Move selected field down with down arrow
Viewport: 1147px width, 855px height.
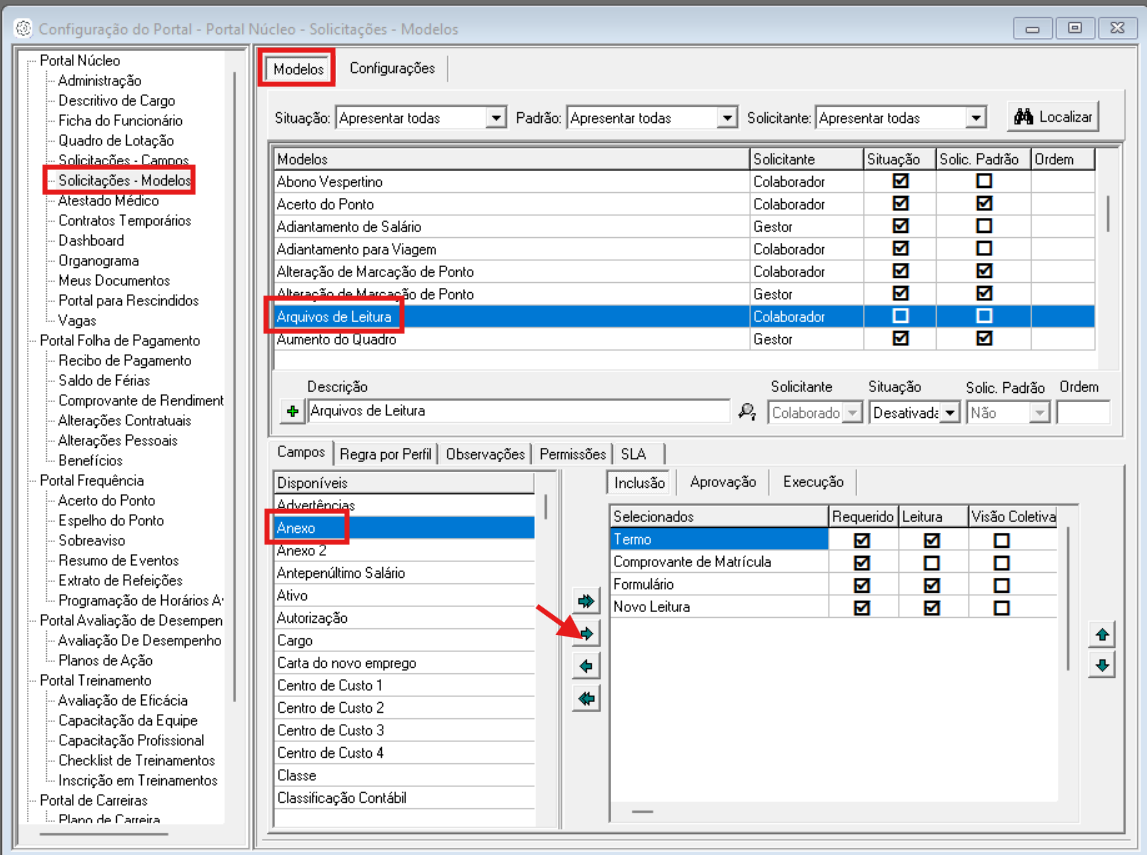[x=1102, y=666]
